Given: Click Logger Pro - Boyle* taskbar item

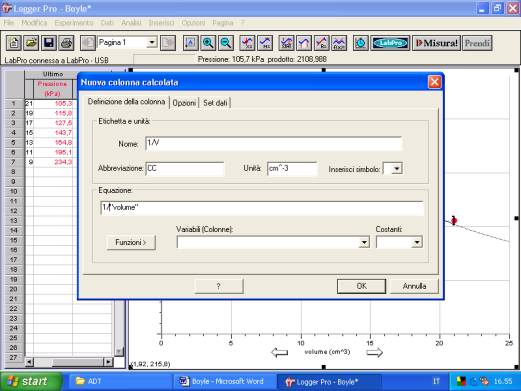Looking at the screenshot, I should click(x=328, y=381).
